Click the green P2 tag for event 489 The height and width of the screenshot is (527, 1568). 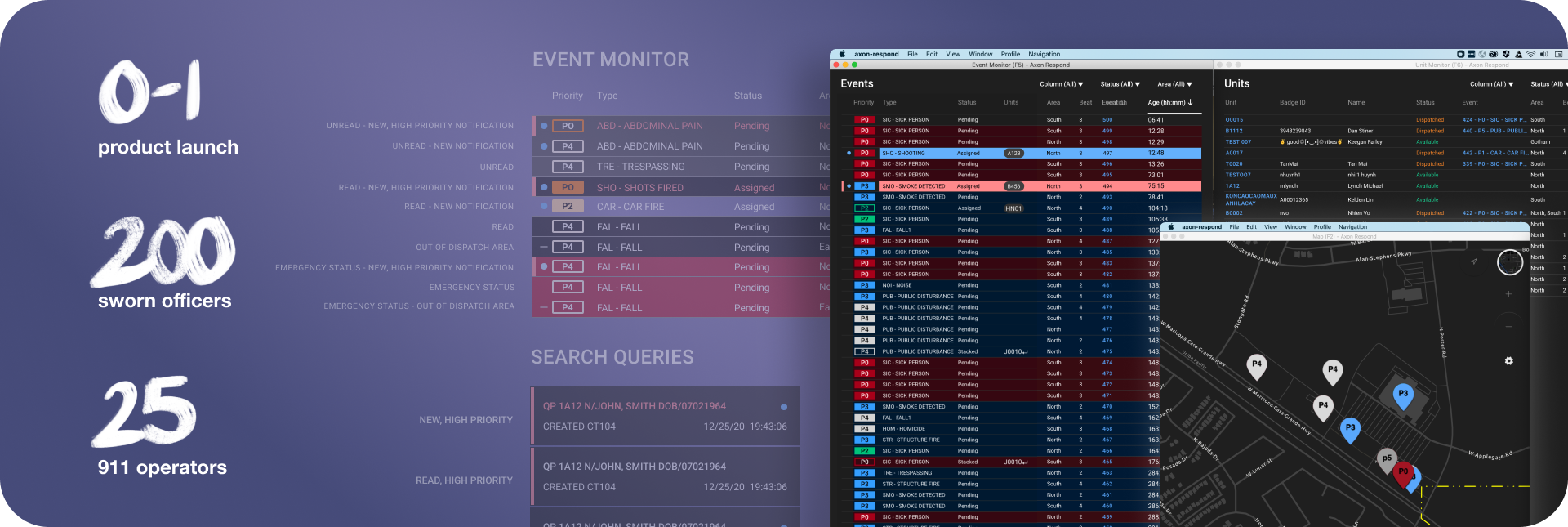[864, 219]
